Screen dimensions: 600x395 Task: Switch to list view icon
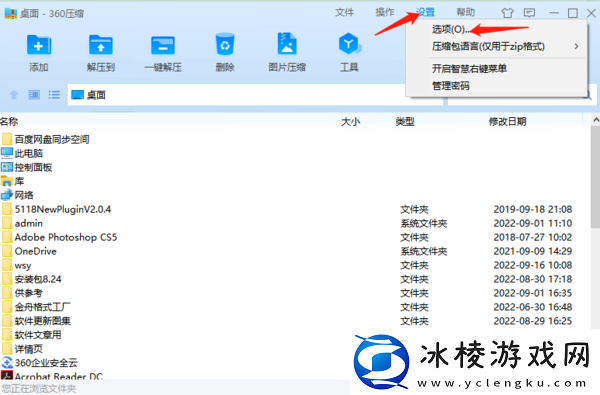[x=54, y=95]
